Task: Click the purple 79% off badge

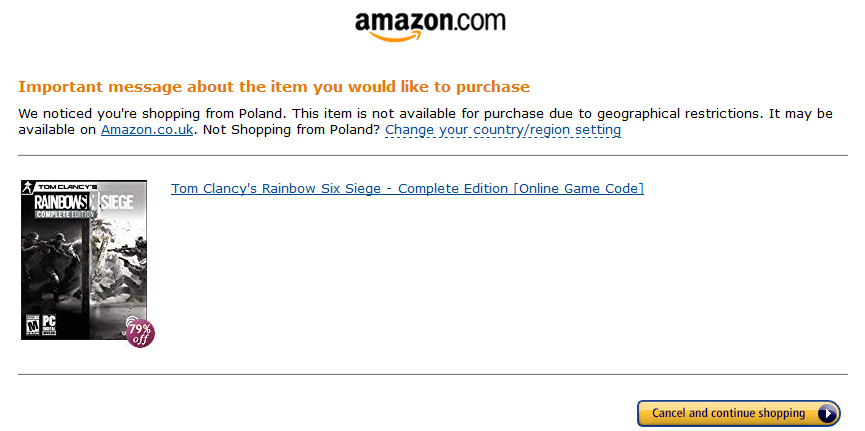Action: (x=140, y=333)
